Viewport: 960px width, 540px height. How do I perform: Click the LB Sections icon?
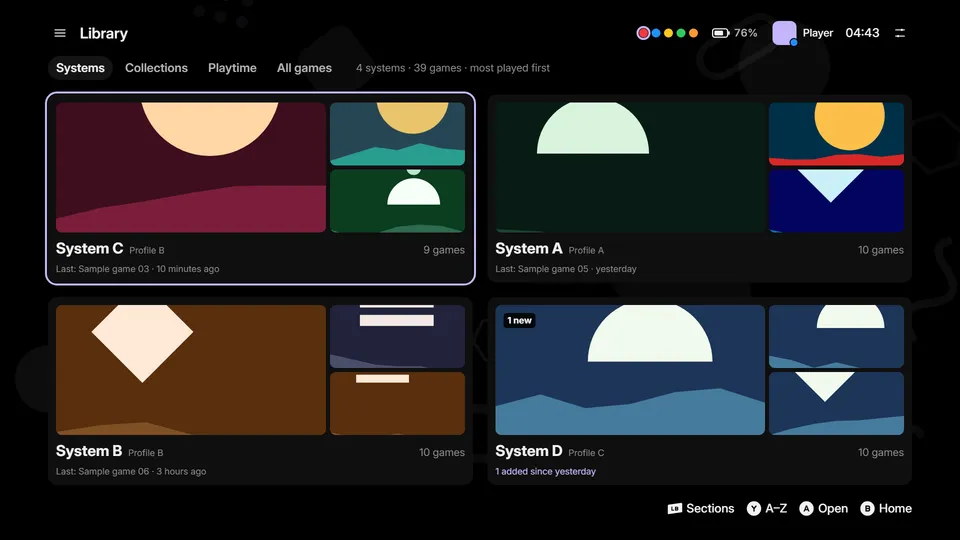[x=674, y=509]
